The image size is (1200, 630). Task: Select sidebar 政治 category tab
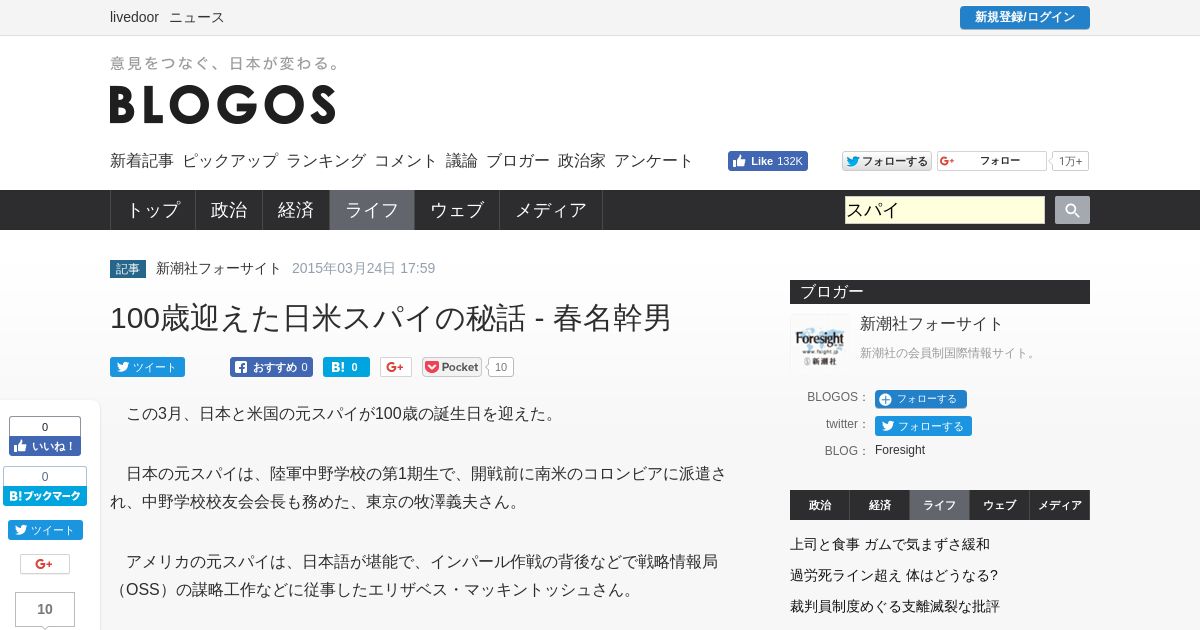[820, 505]
